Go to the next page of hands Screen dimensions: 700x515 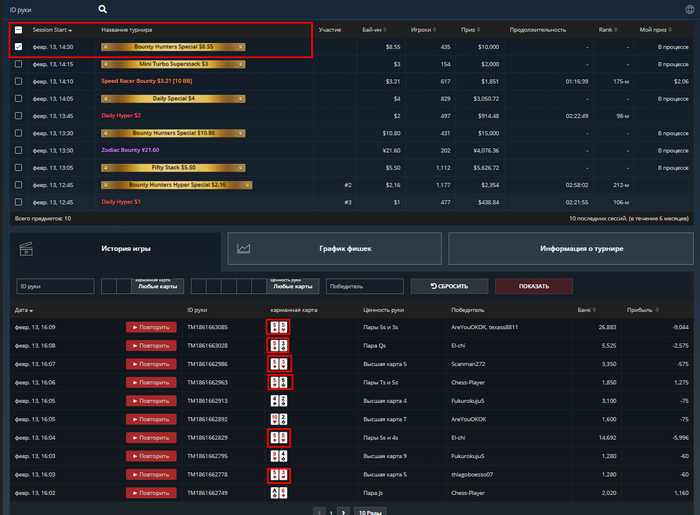[343, 512]
